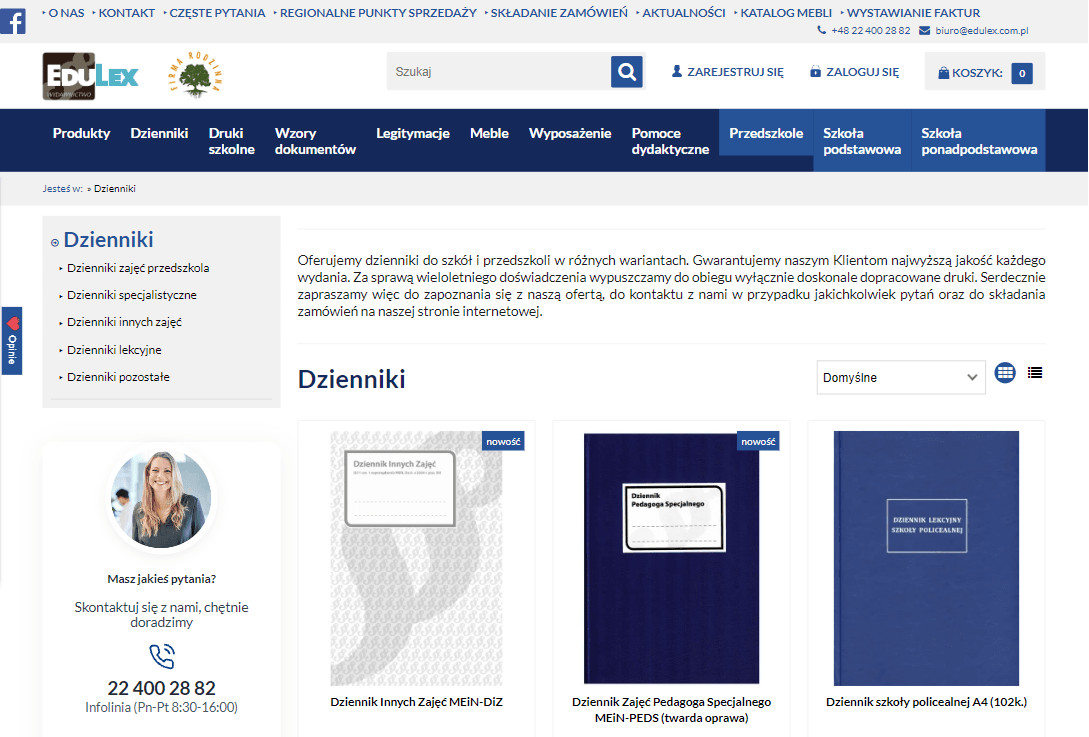Open the O nas link
The width and height of the screenshot is (1089, 737).
click(x=66, y=13)
